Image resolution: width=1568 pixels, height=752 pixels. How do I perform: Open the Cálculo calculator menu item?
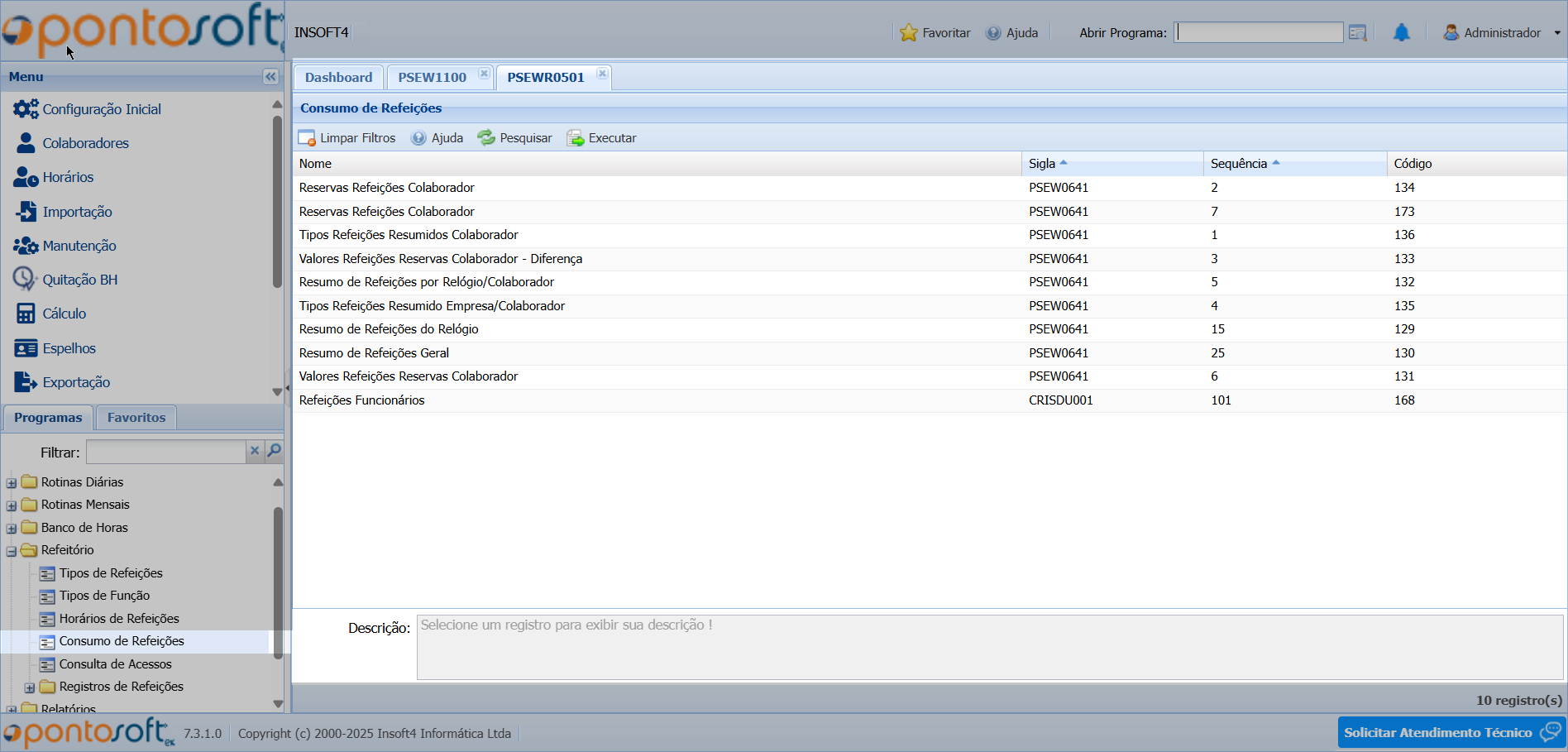26,314
